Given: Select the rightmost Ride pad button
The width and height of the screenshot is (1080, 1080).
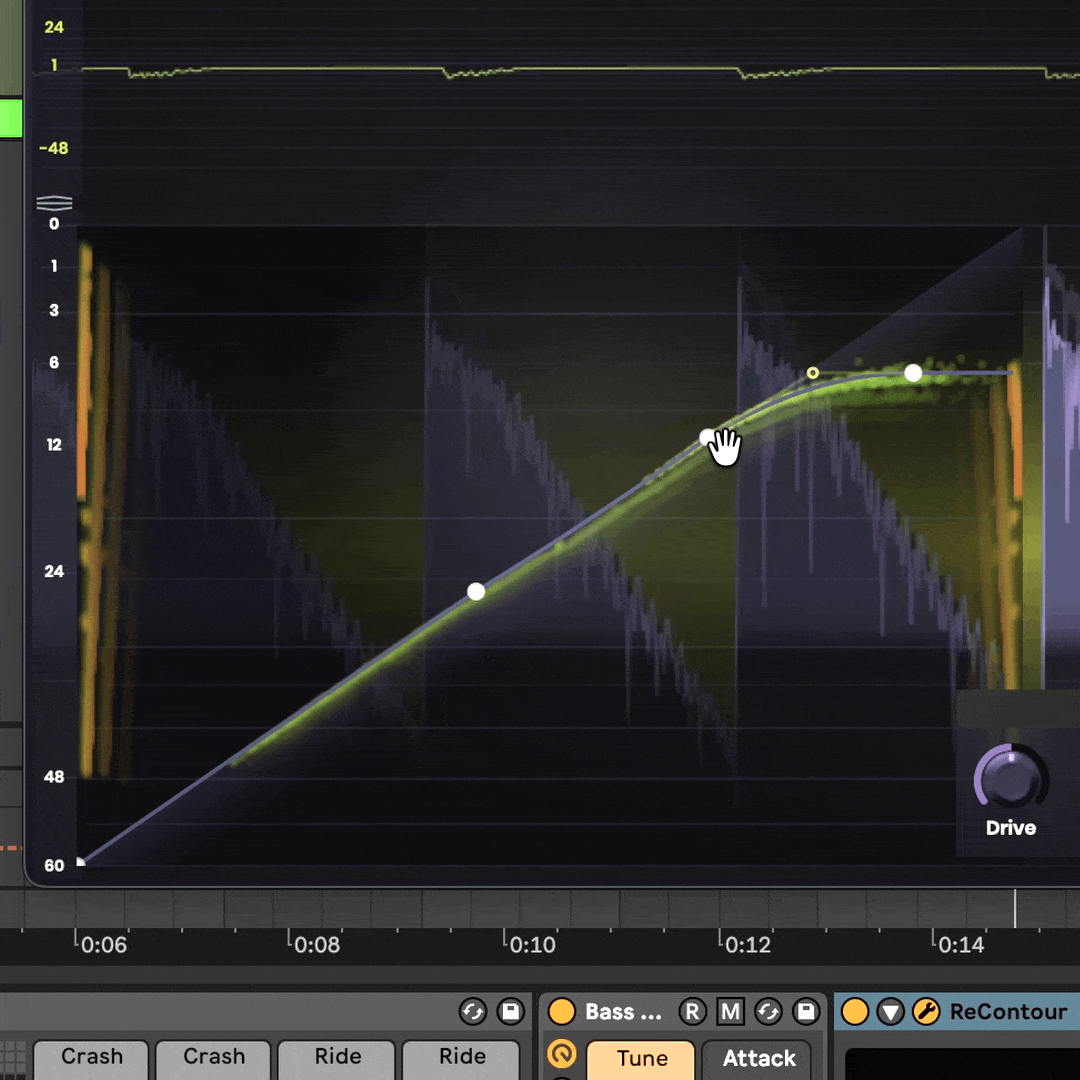Looking at the screenshot, I should [461, 1057].
